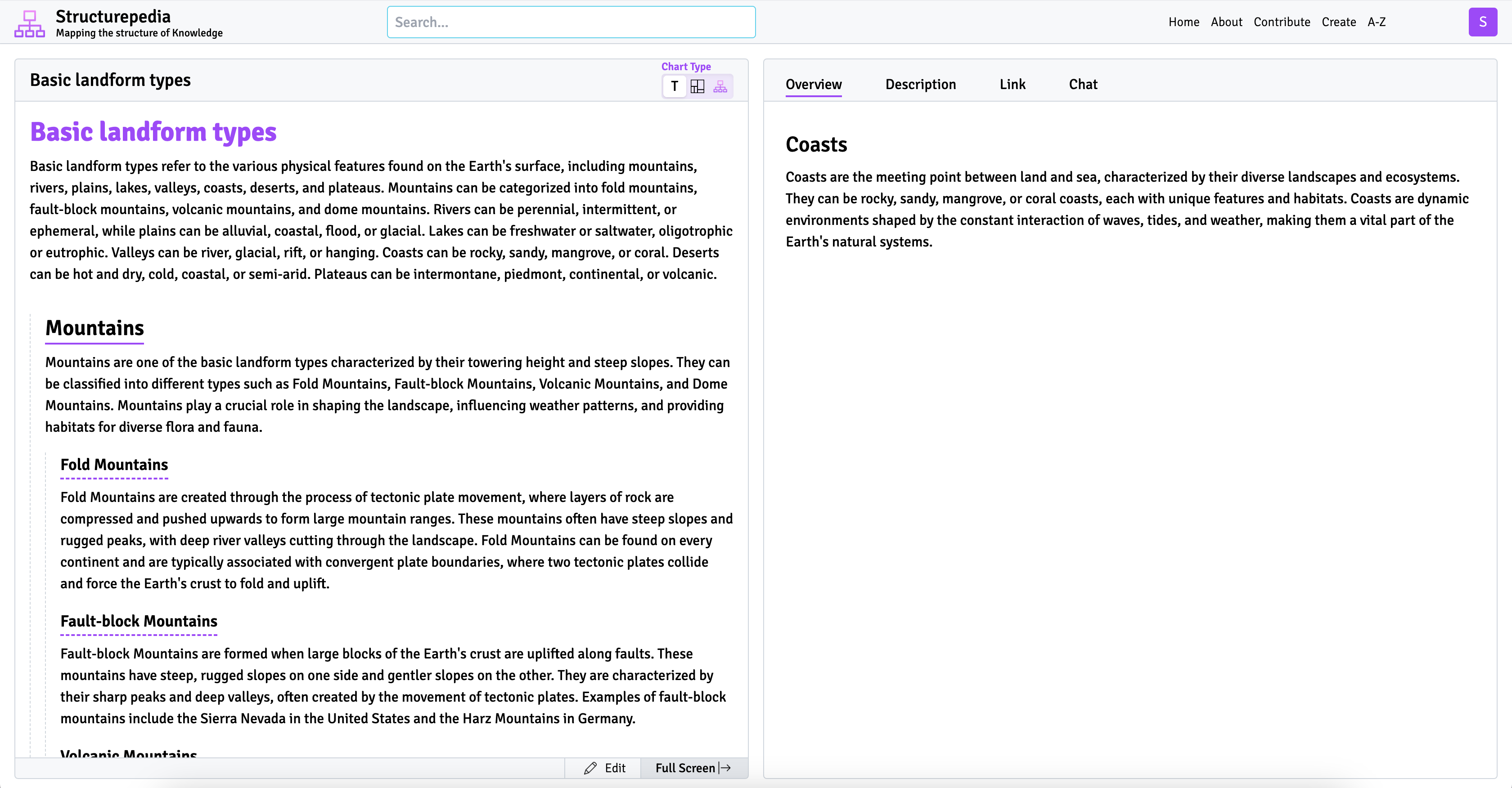Open the Contribute nav link
The image size is (1512, 788).
tap(1281, 22)
